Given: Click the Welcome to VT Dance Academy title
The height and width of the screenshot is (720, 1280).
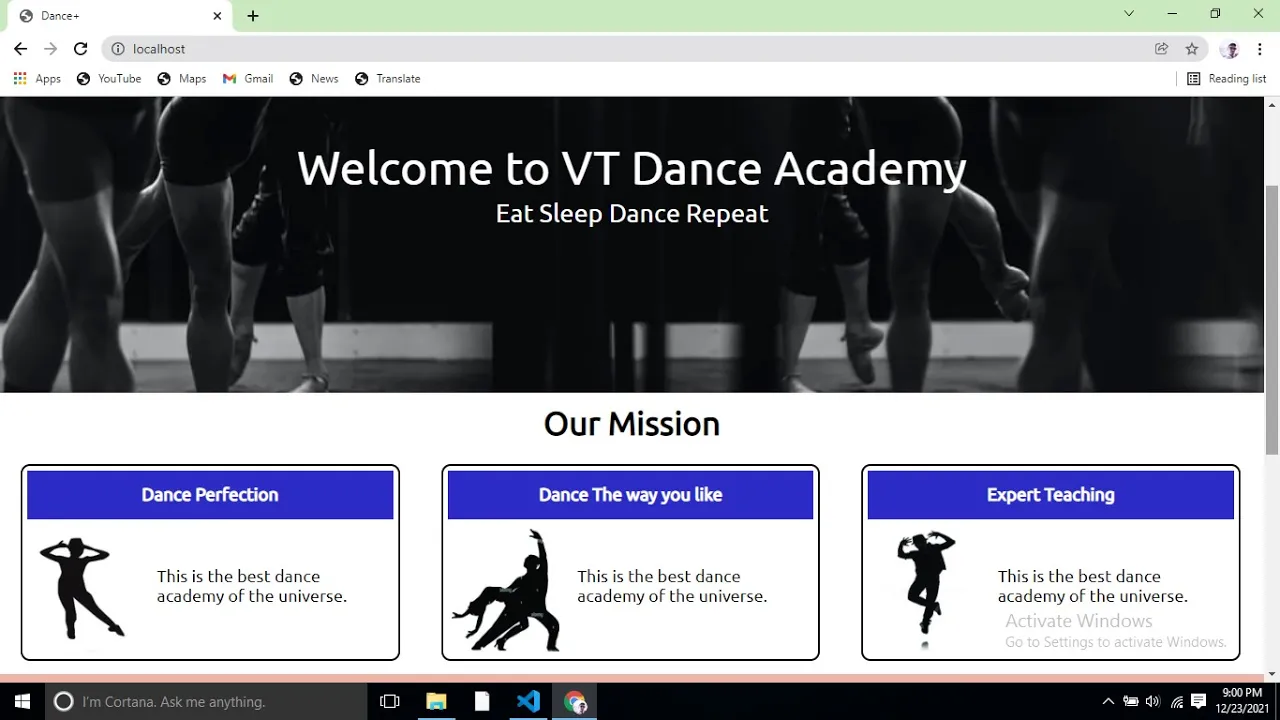Looking at the screenshot, I should pos(632,168).
